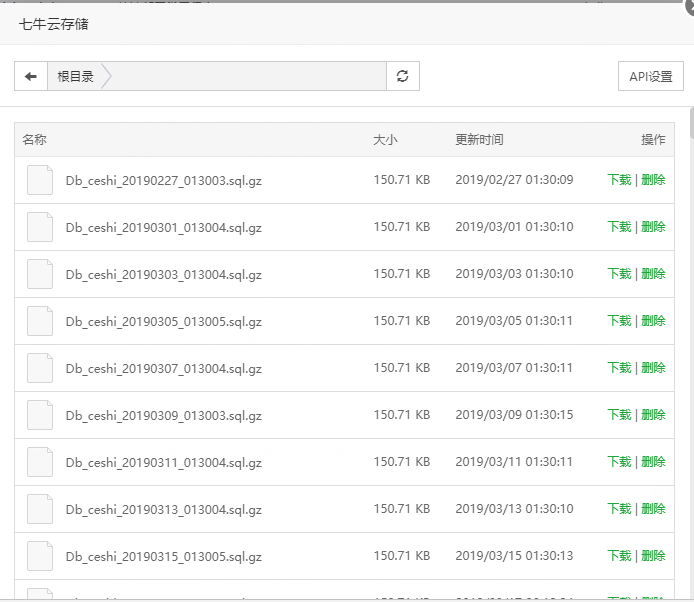This screenshot has height=602, width=694.
Task: Click 150.71 KB size of 20190315 backup
Action: pyautogui.click(x=402, y=556)
